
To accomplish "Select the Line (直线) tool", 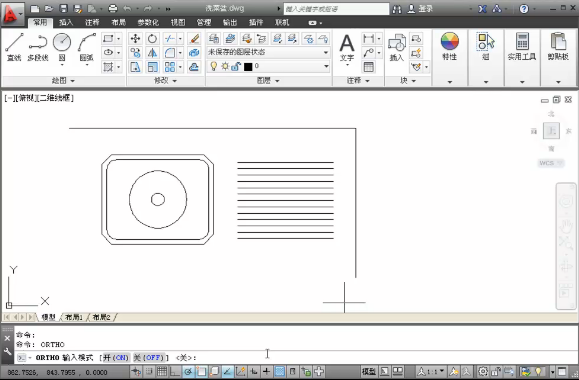I will pyautogui.click(x=14, y=47).
